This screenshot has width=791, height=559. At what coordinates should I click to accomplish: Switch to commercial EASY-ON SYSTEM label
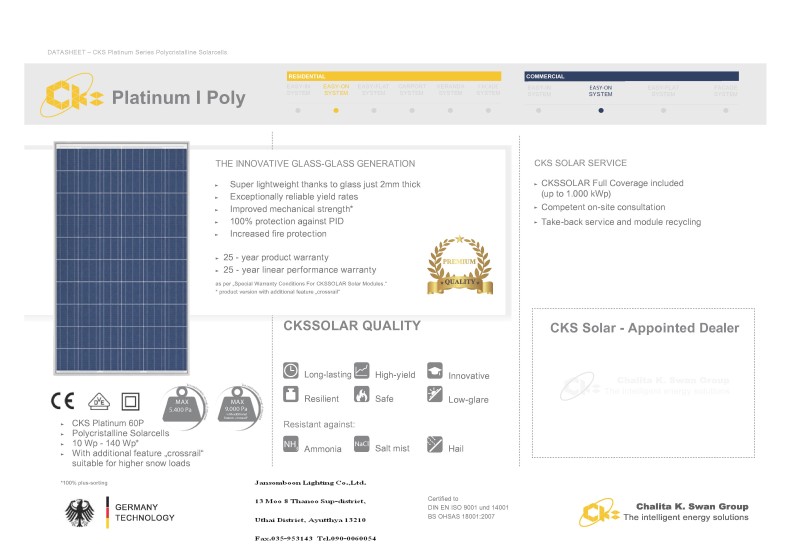[x=600, y=91]
